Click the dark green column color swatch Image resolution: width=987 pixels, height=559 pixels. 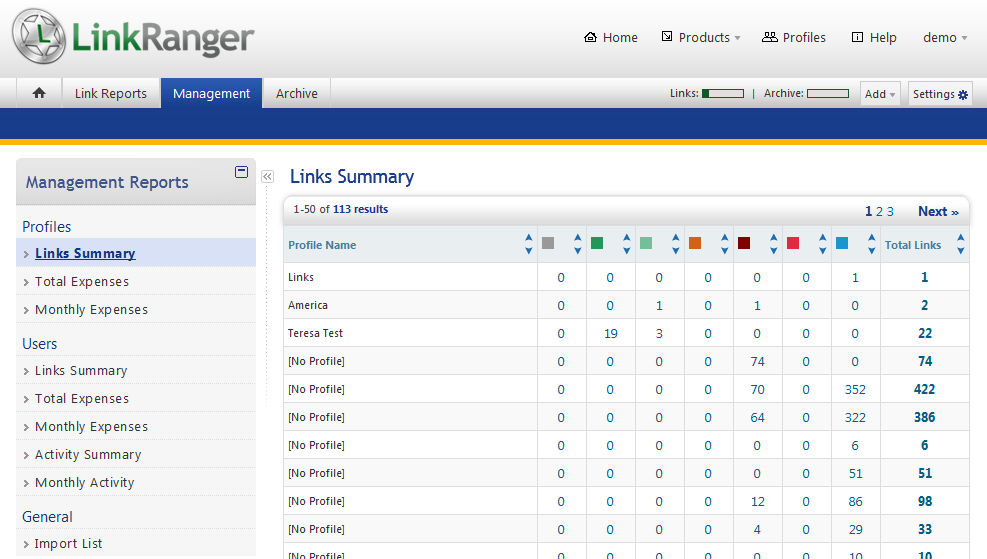[x=597, y=244]
